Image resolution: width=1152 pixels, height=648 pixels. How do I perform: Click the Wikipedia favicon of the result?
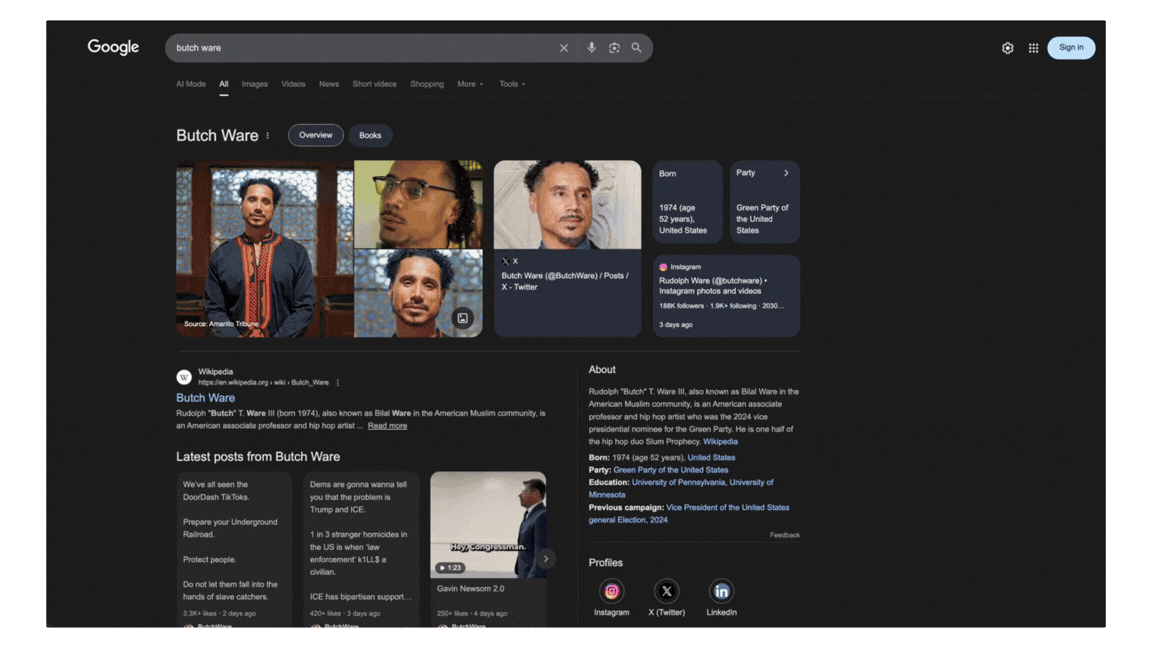coord(184,377)
